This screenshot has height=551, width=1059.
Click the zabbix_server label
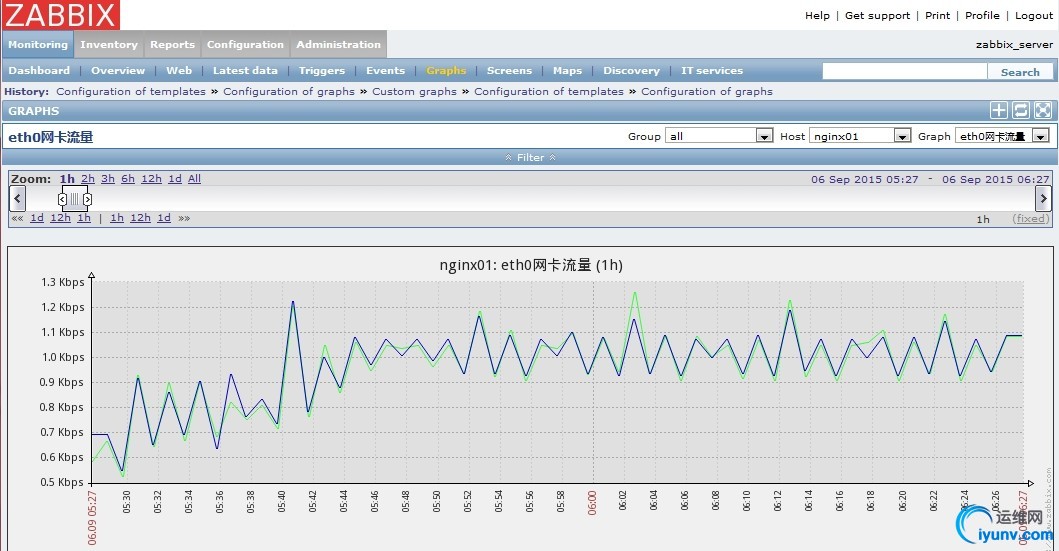(1014, 45)
